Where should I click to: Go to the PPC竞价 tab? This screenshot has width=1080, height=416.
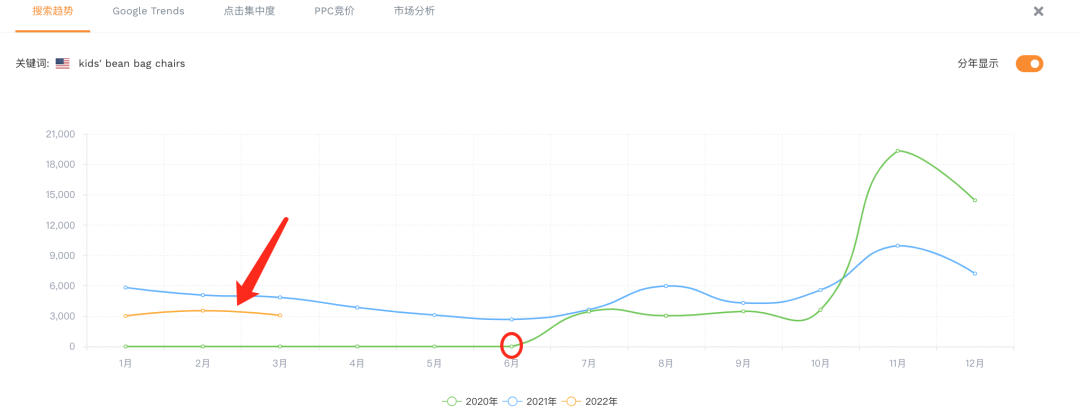(327, 11)
